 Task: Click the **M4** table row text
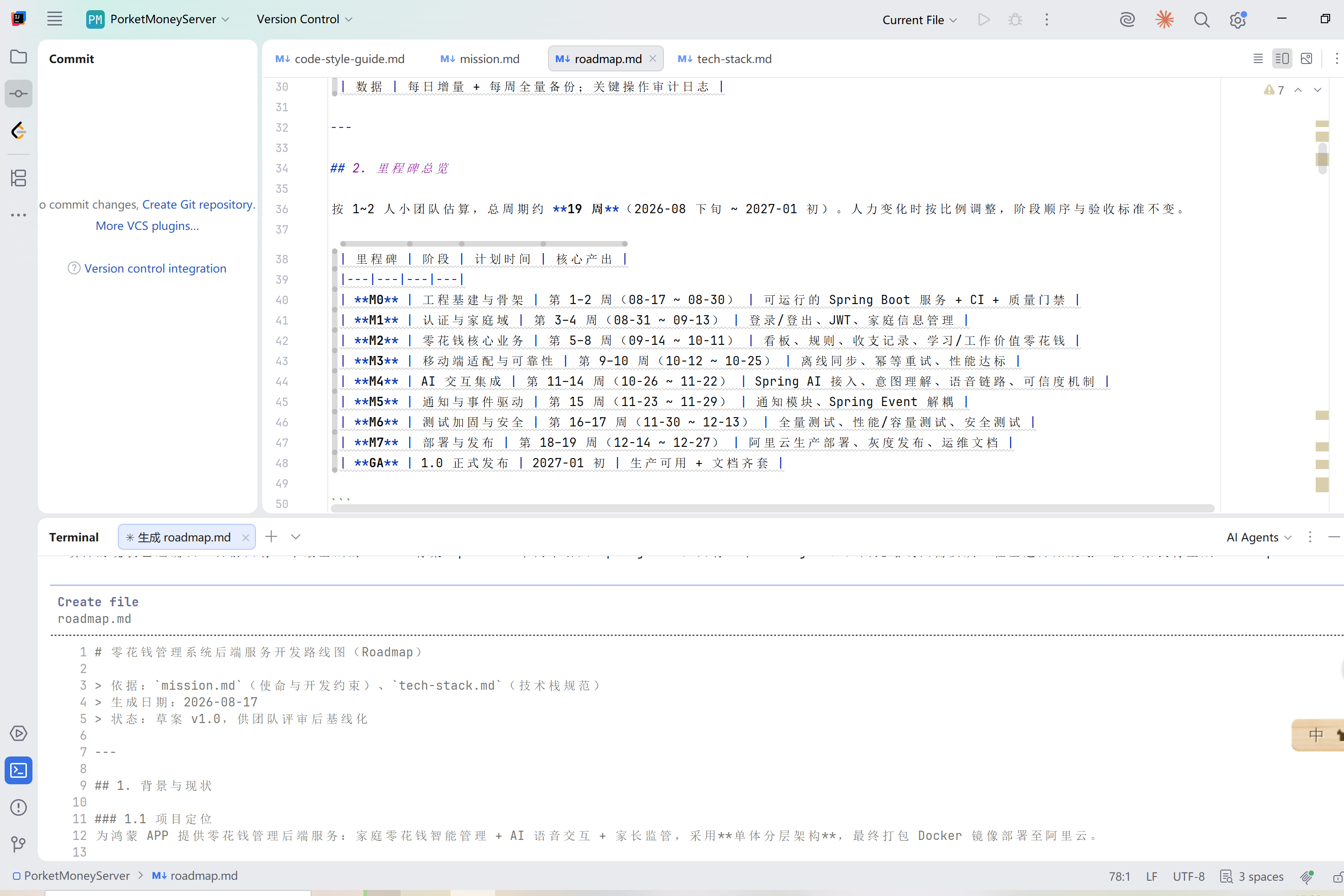coord(725,381)
